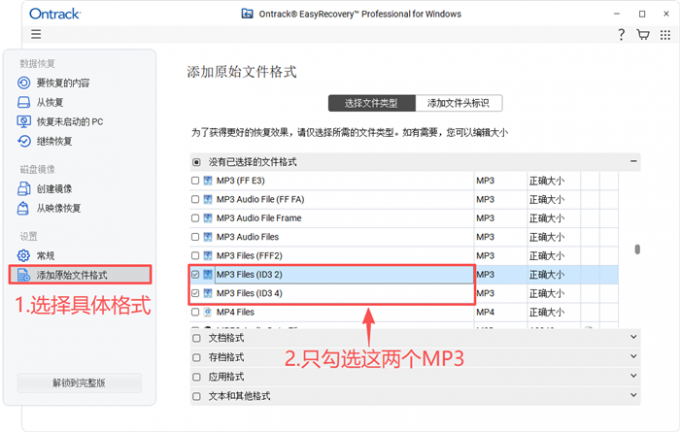The image size is (680, 432).
Task: Expand the 文档格式 section chevron
Action: [x=633, y=337]
